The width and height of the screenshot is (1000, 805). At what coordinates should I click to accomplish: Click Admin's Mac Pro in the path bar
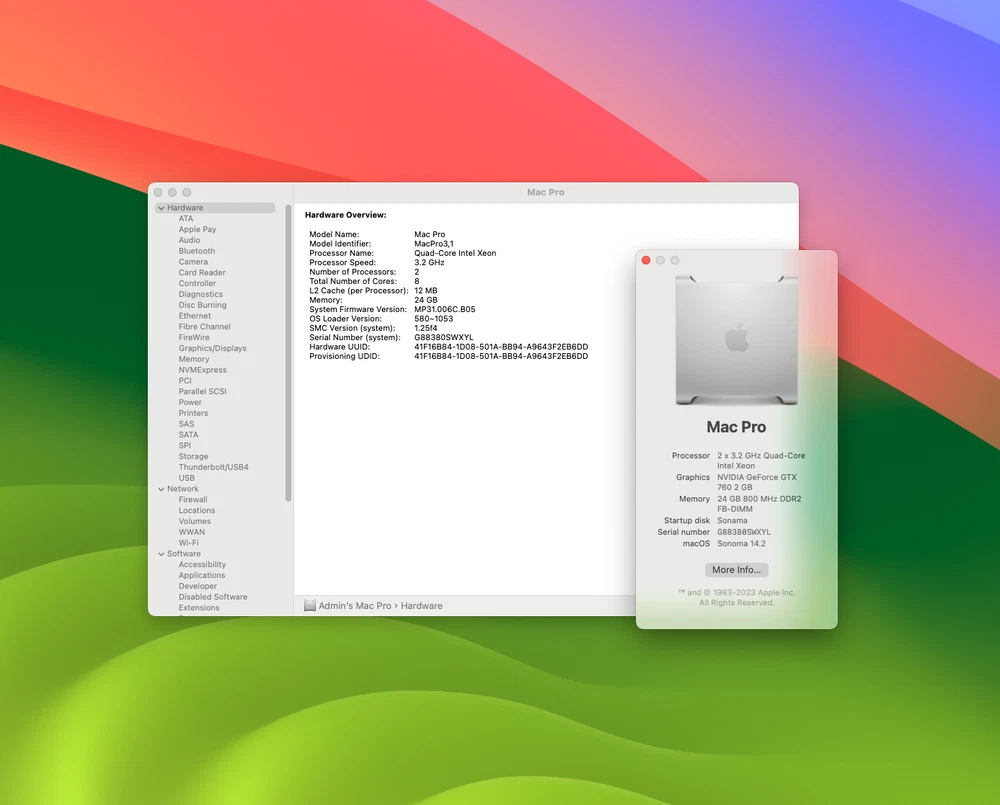pos(355,606)
